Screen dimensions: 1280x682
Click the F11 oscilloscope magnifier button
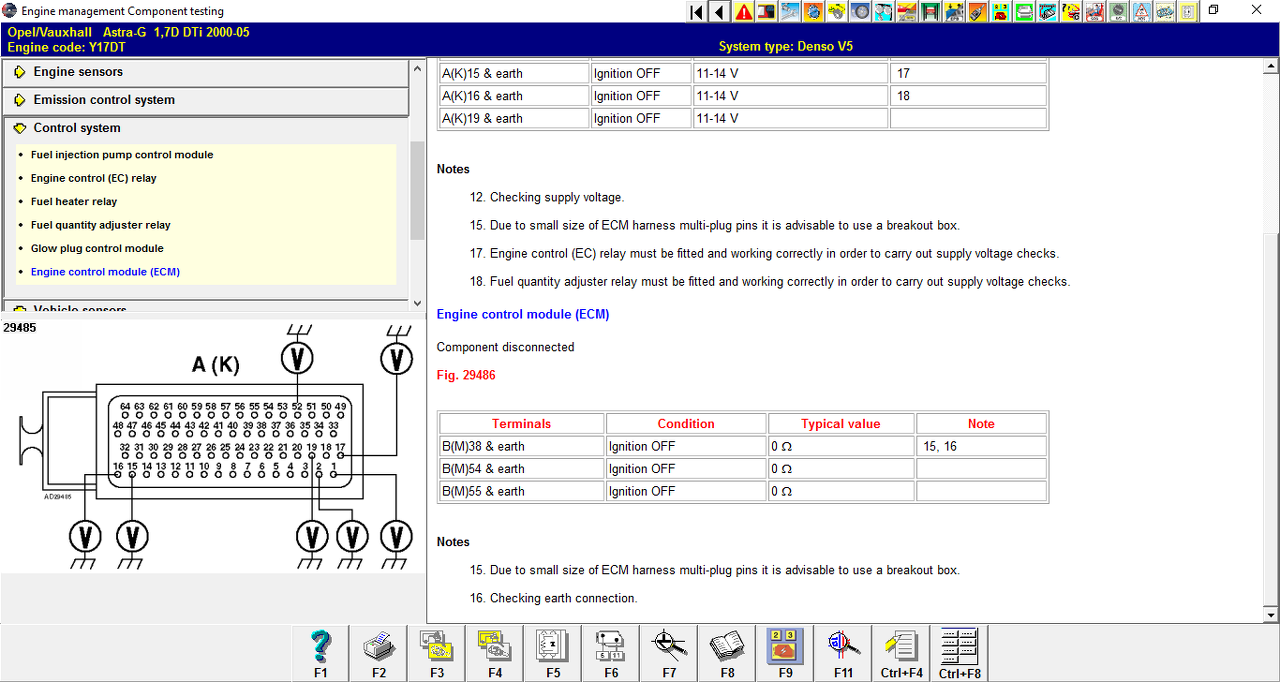[x=843, y=654]
